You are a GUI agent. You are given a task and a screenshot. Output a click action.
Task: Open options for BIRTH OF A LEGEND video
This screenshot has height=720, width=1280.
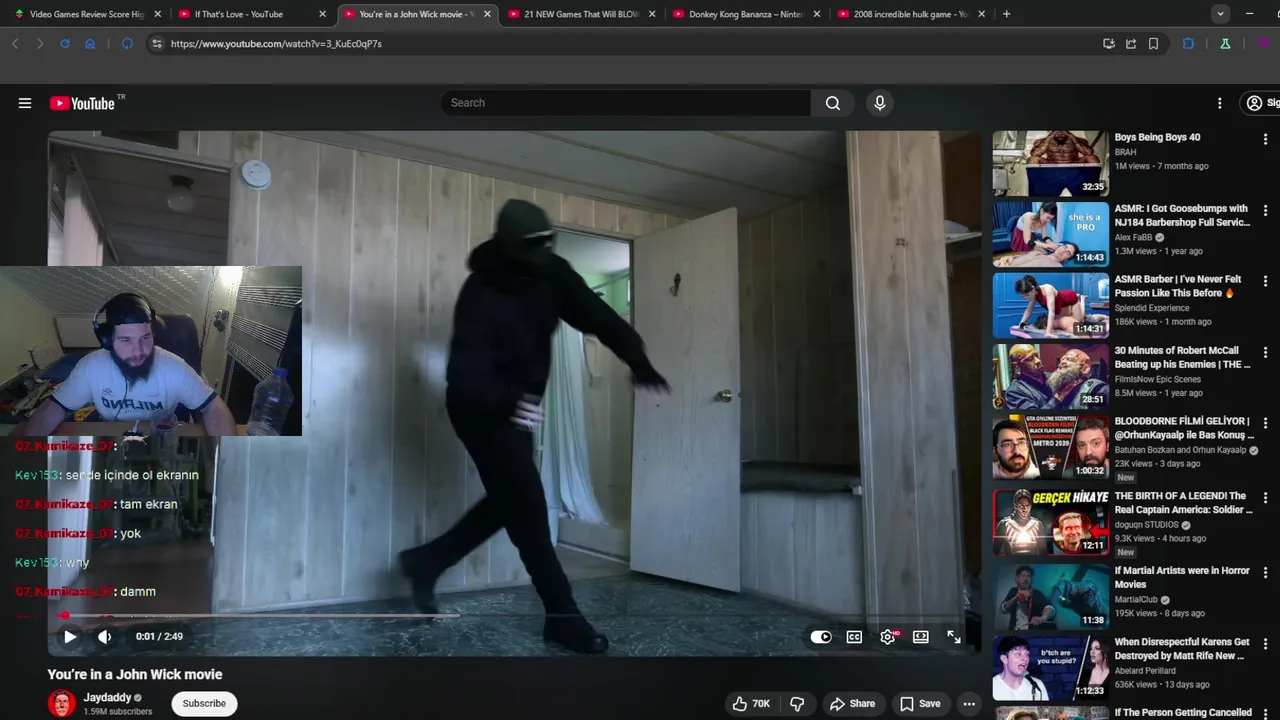point(1265,498)
